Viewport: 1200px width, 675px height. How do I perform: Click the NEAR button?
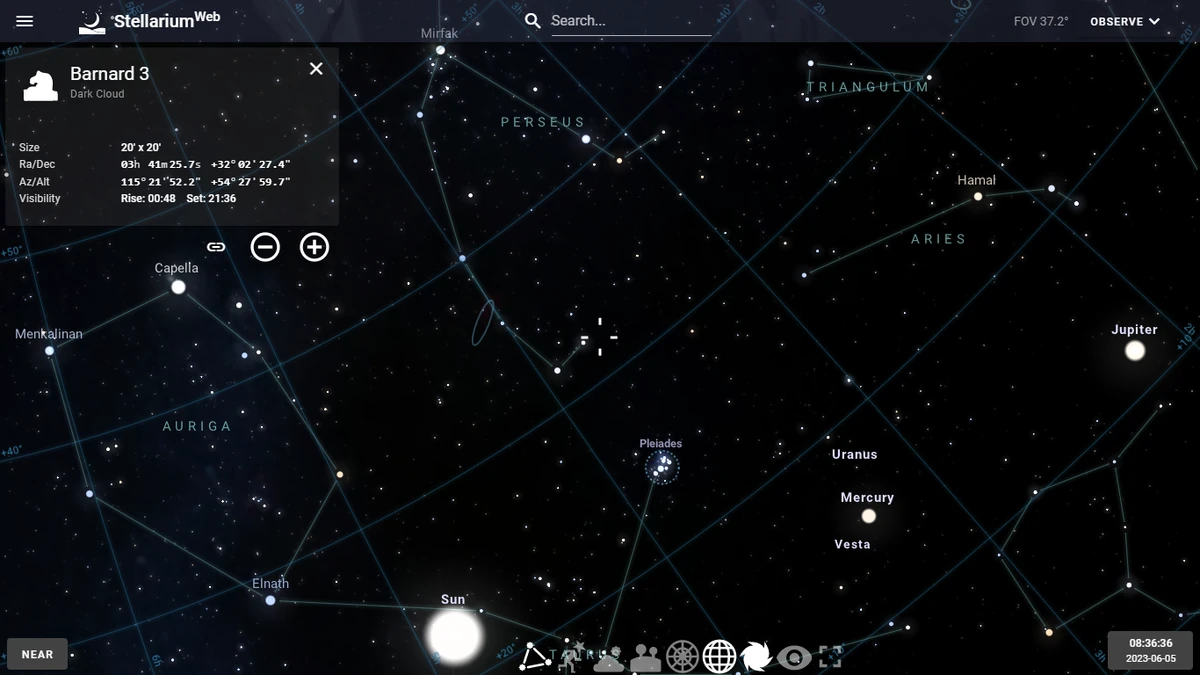[37, 653]
